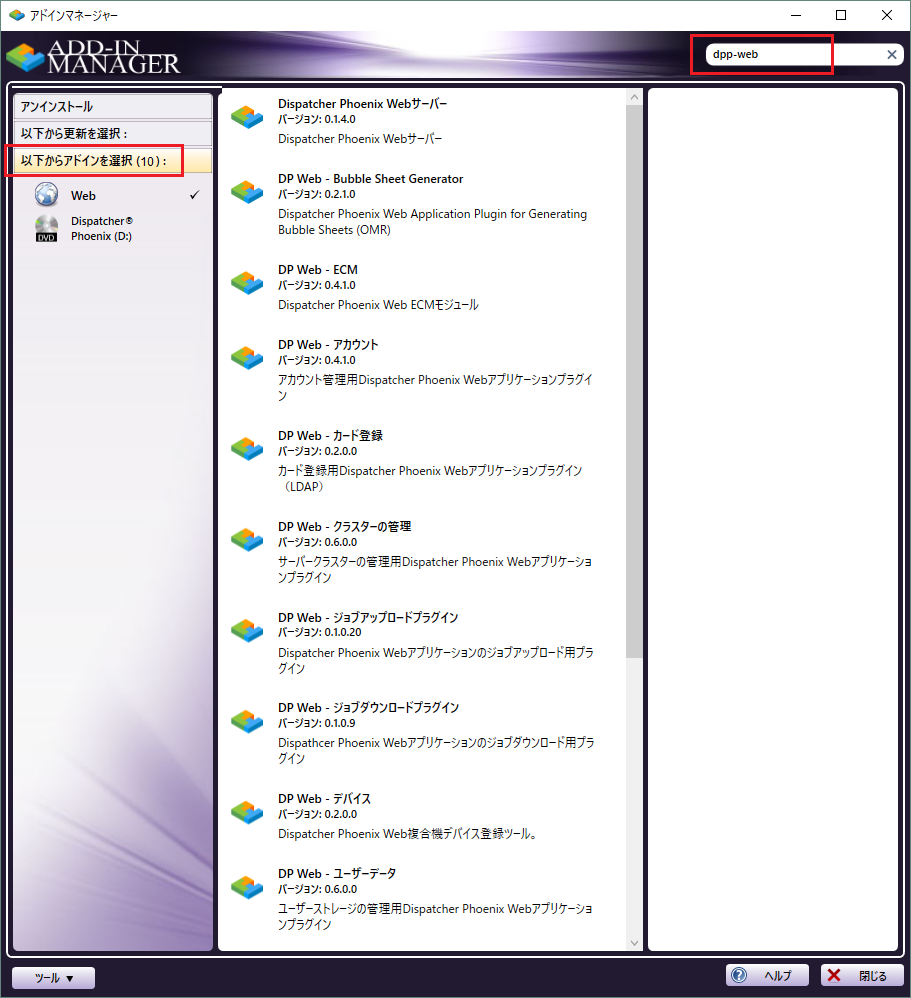The width and height of the screenshot is (911, 998).
Task: Click the バージョン: 0.1.4.0 version text
Action: [316, 120]
